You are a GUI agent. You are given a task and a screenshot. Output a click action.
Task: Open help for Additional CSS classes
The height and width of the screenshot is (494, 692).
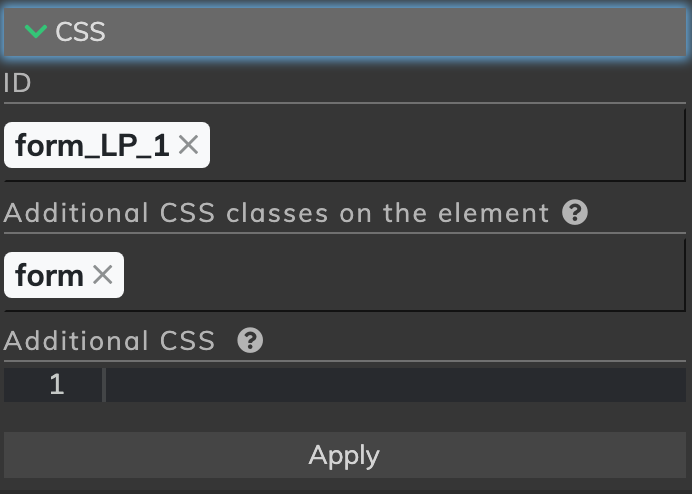[575, 212]
